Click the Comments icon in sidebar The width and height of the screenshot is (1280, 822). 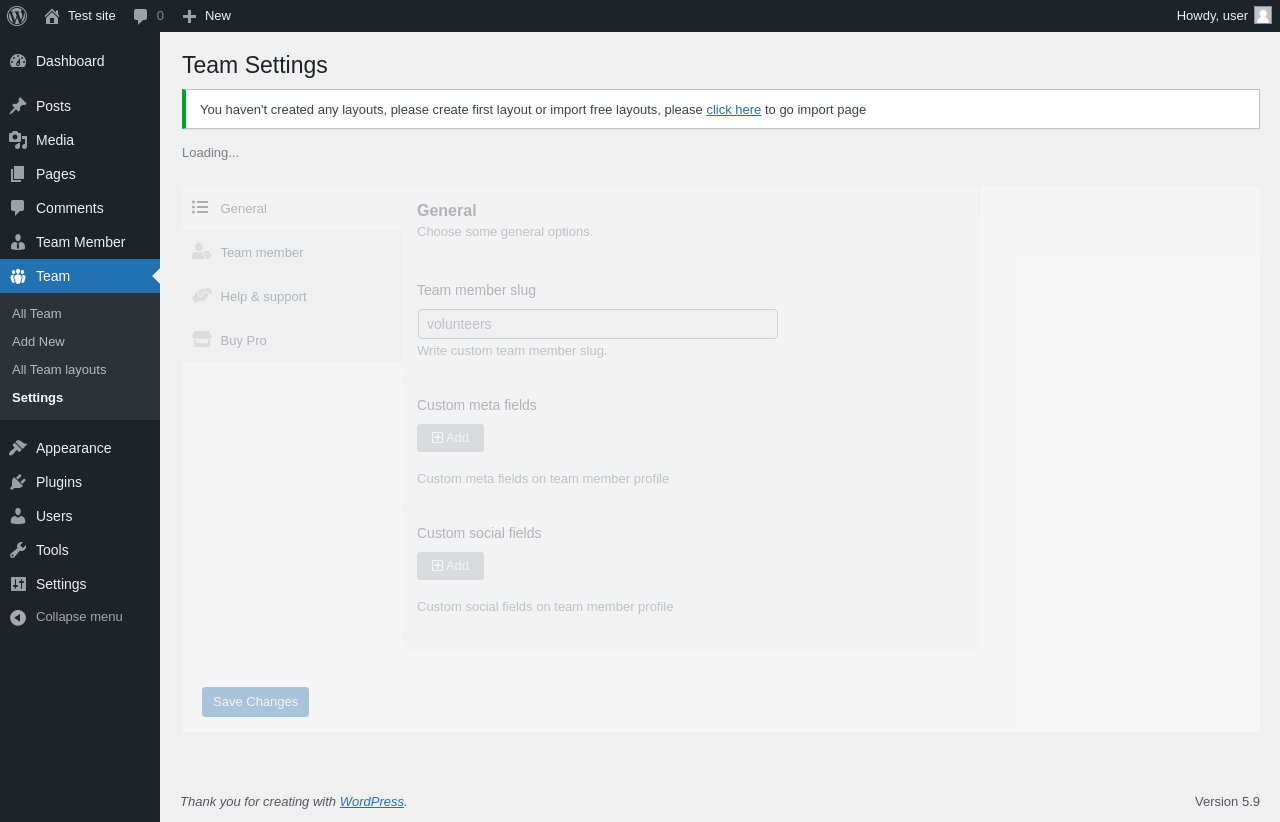(18, 208)
